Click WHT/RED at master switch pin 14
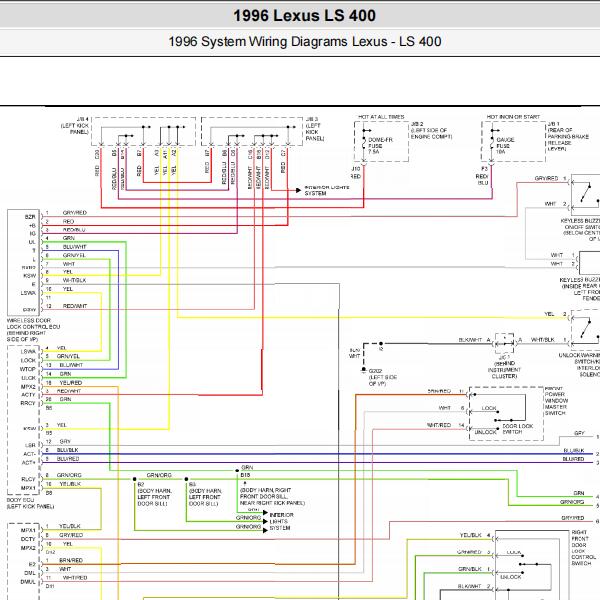This screenshot has height=600, width=600. (439, 425)
